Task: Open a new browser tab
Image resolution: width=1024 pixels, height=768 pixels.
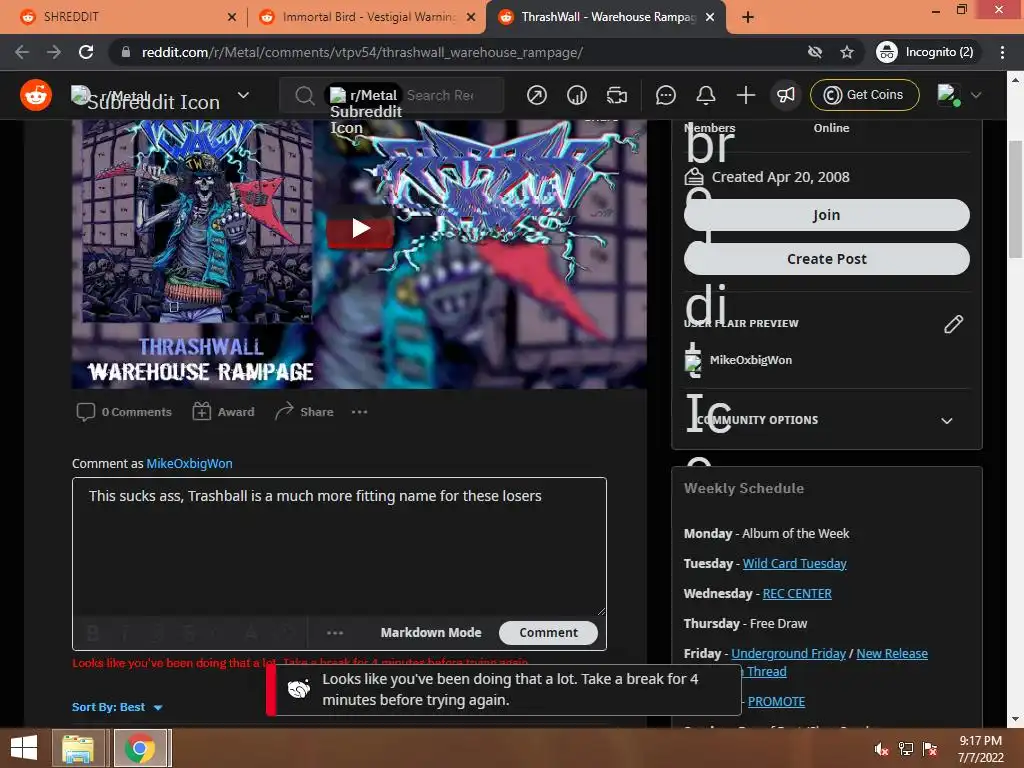Action: pos(748,17)
